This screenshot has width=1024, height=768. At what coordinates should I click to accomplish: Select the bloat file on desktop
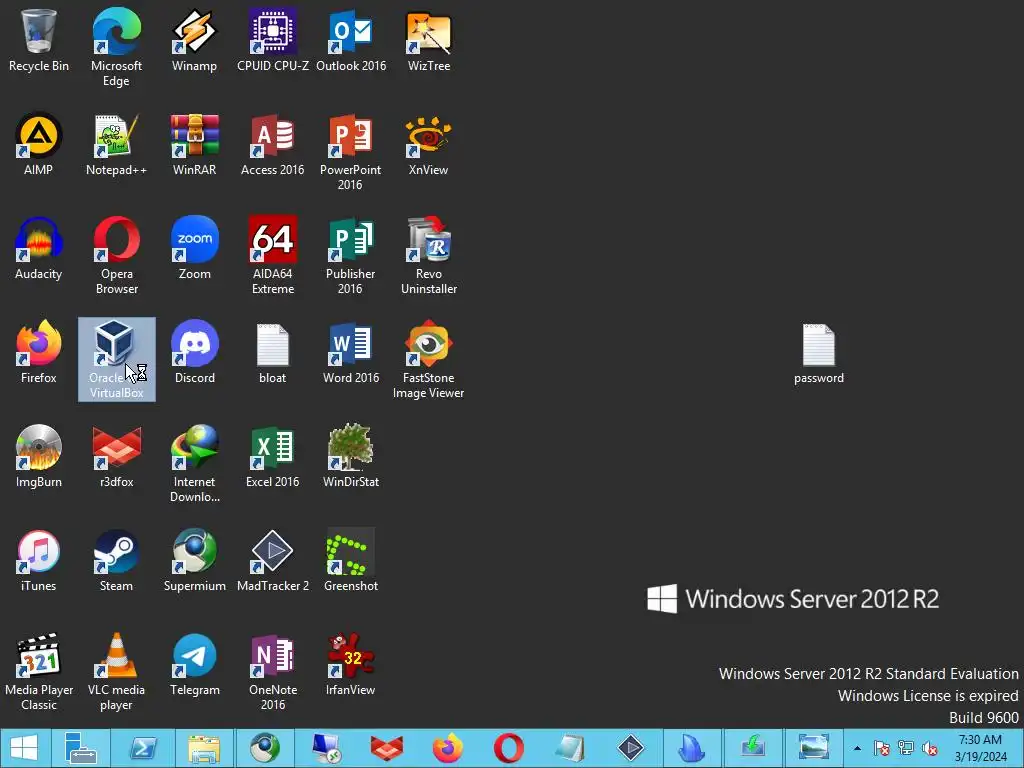click(x=273, y=352)
